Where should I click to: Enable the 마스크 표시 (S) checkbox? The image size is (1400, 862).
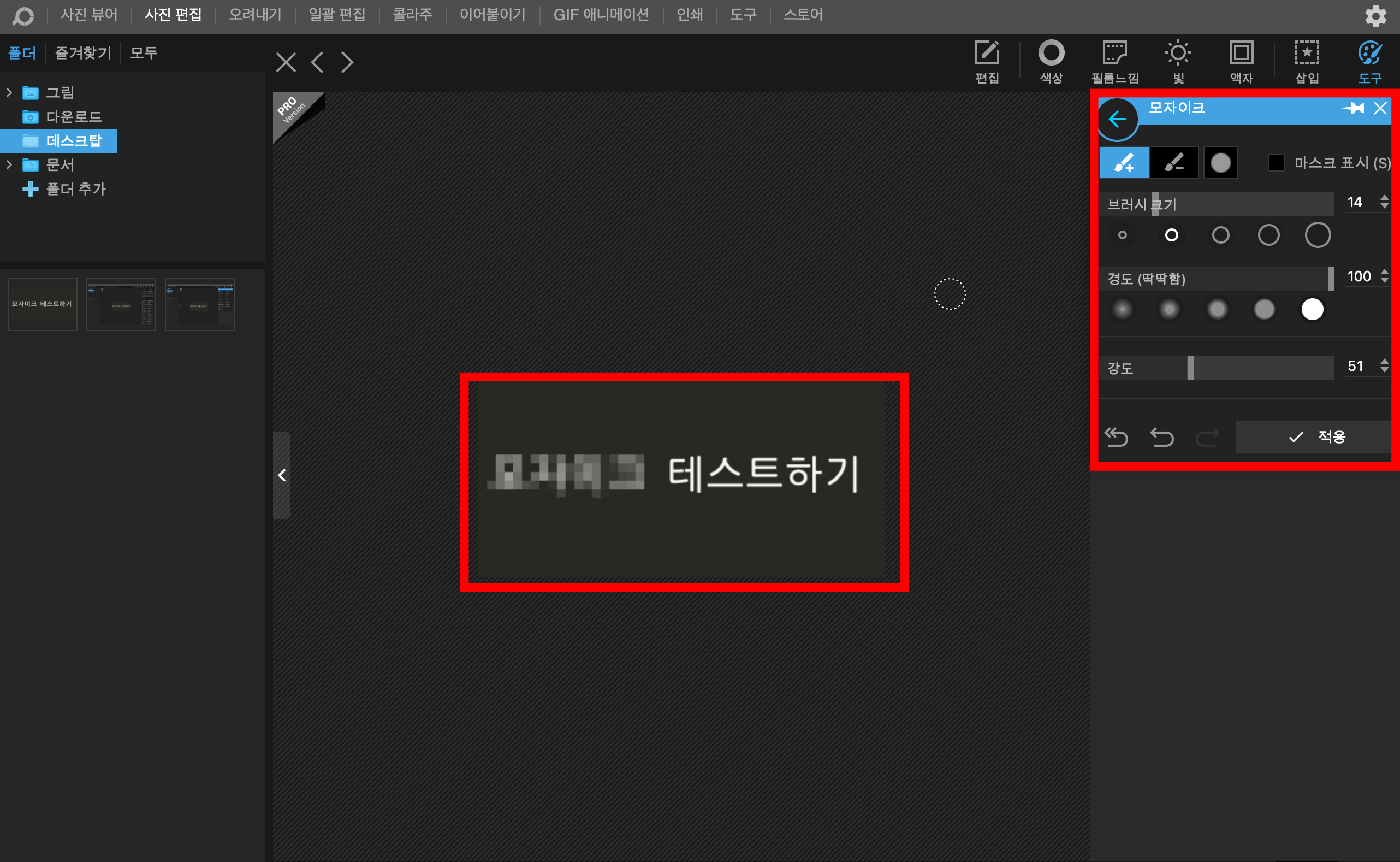click(x=1277, y=163)
